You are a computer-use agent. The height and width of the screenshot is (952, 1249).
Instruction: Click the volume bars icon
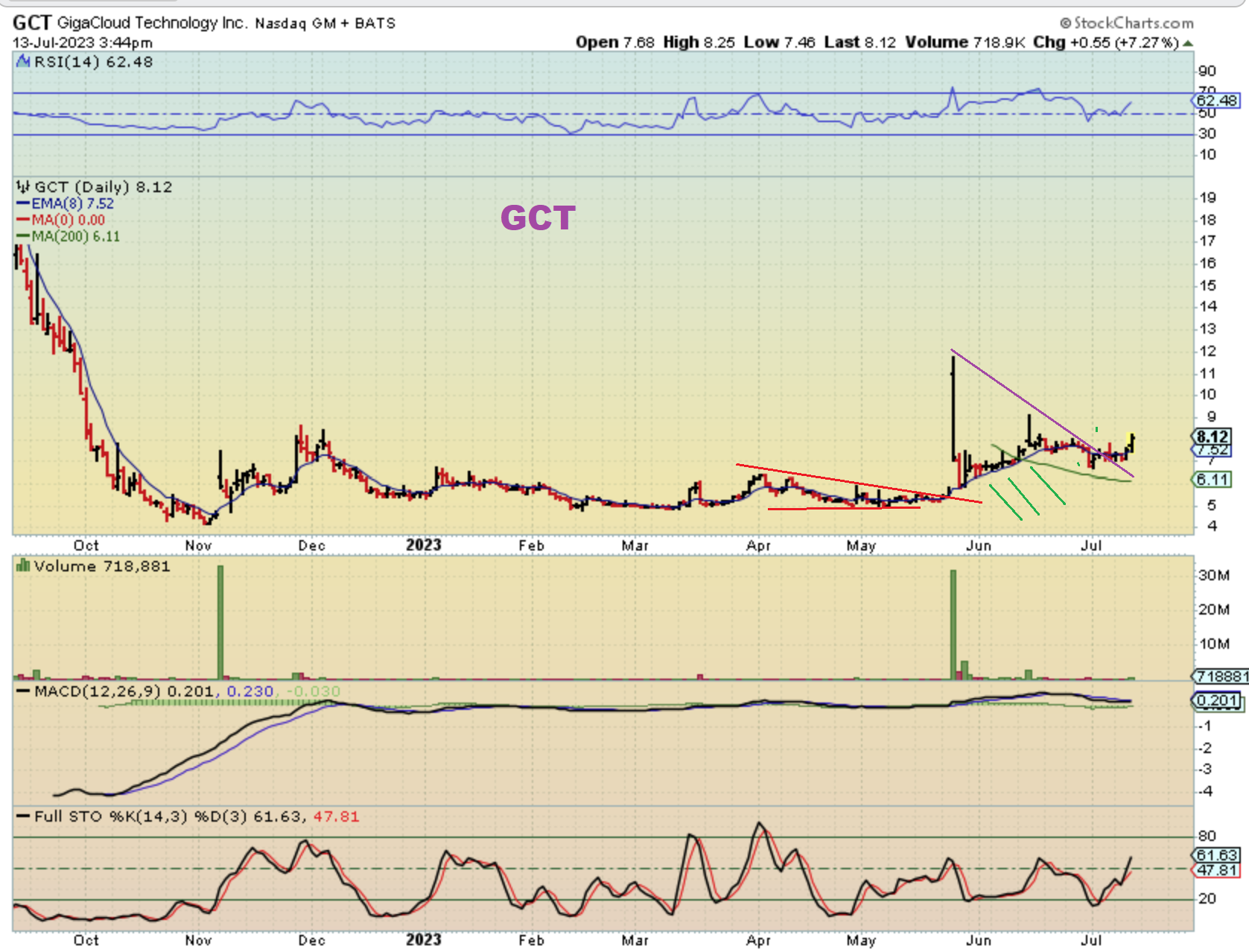[23, 566]
